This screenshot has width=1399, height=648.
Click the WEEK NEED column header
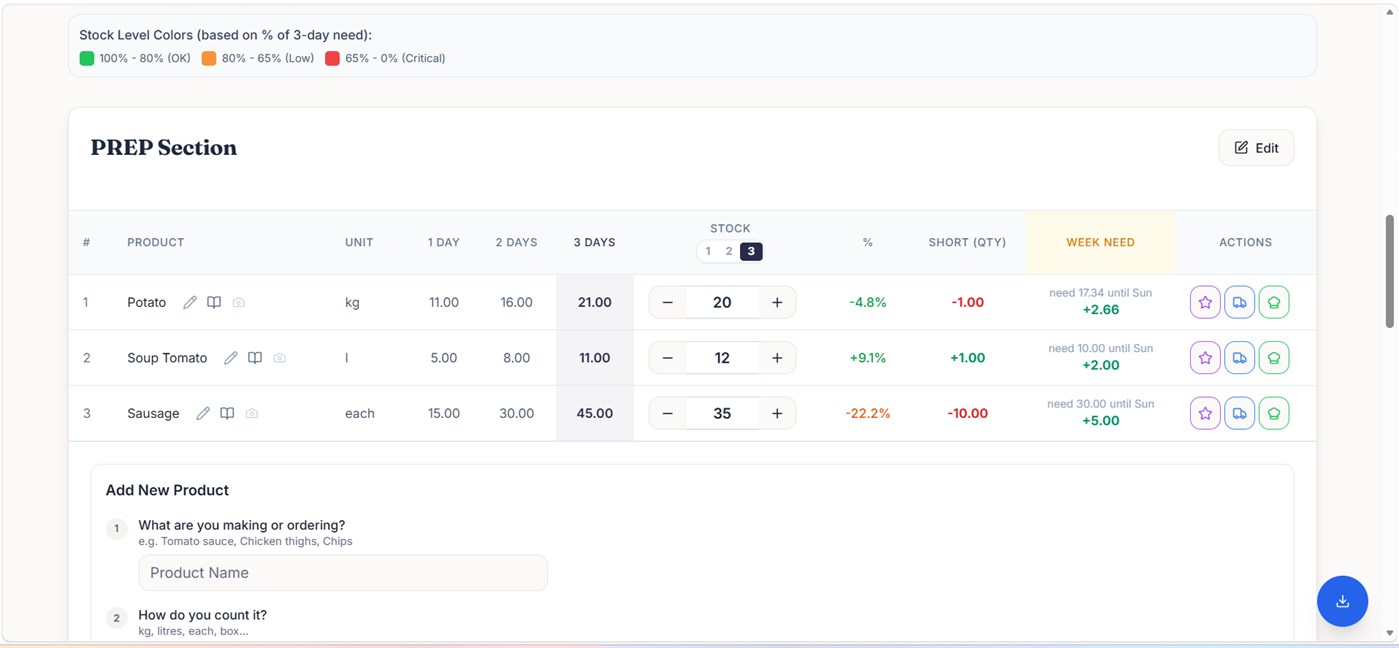click(1100, 242)
